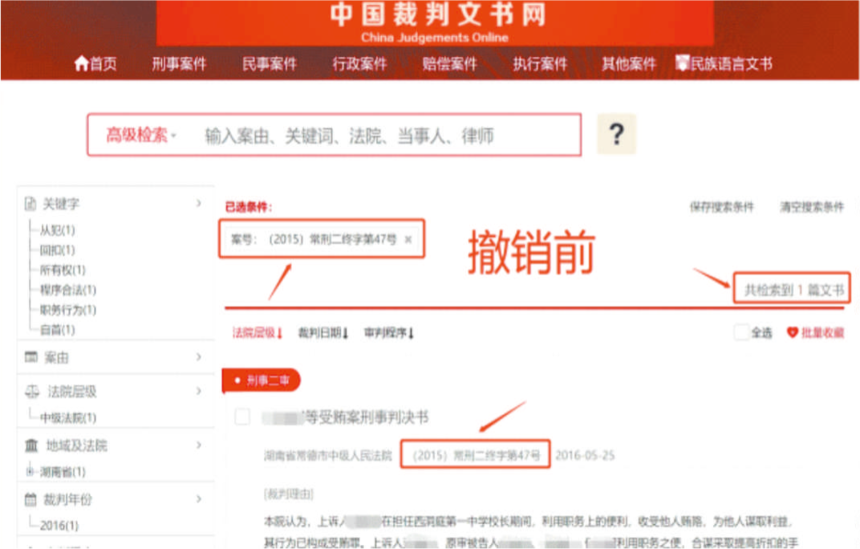Viewport: 860px width, 549px height.
Task: Select keyword 所有权(1)
Action: point(63,270)
